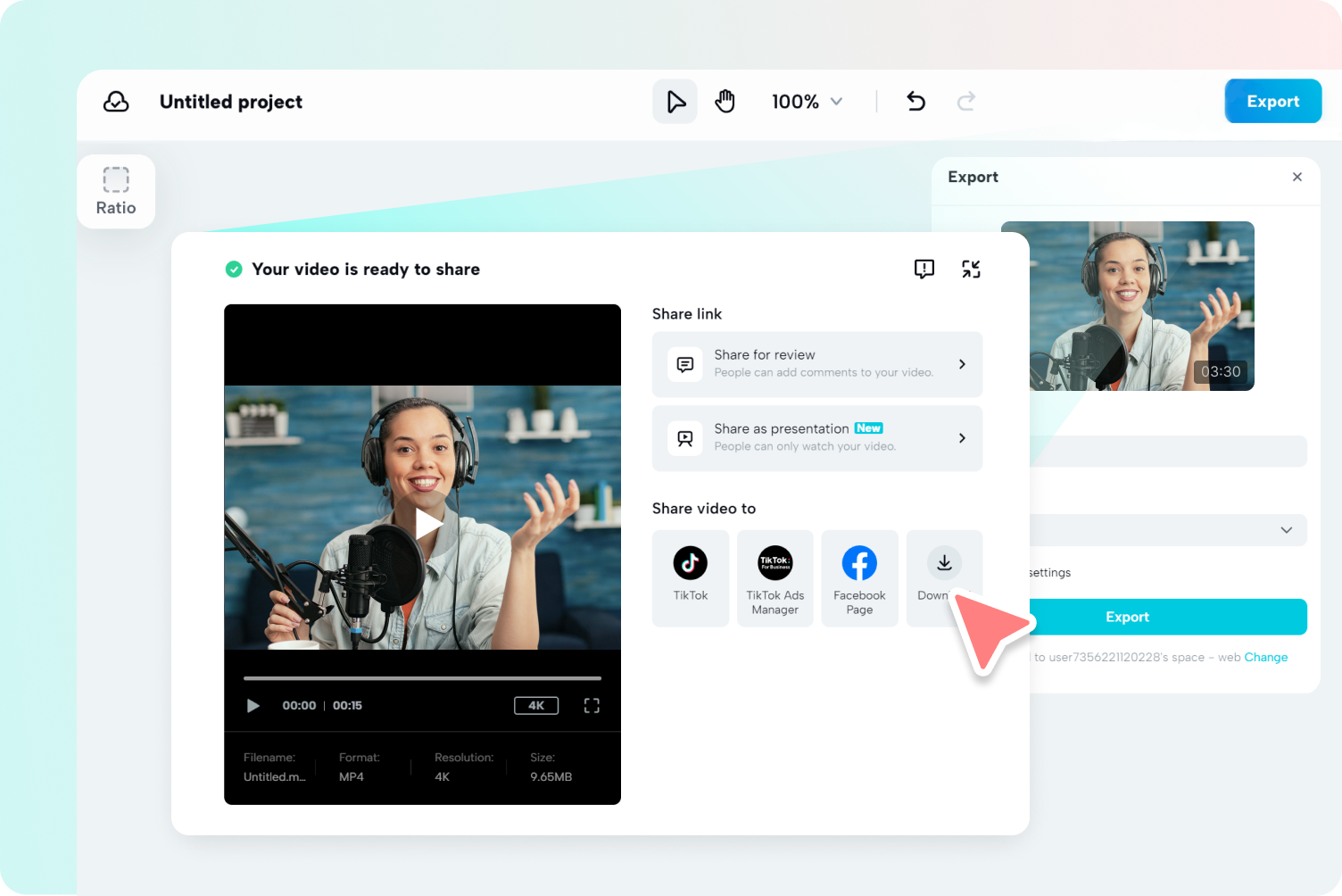1342x896 pixels.
Task: Click the 4K quality badge
Action: point(536,706)
